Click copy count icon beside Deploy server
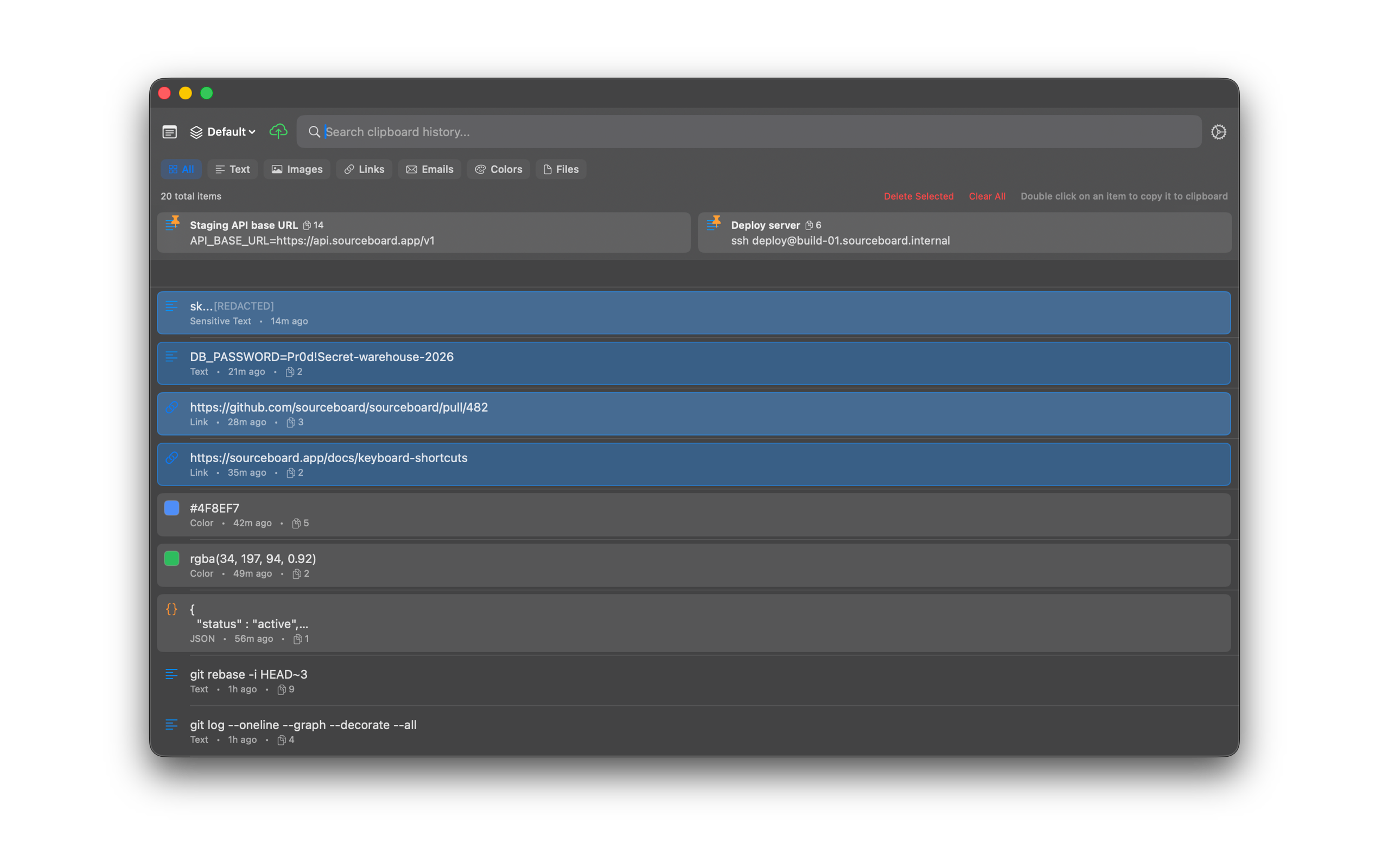This screenshot has height=868, width=1389. [x=809, y=225]
